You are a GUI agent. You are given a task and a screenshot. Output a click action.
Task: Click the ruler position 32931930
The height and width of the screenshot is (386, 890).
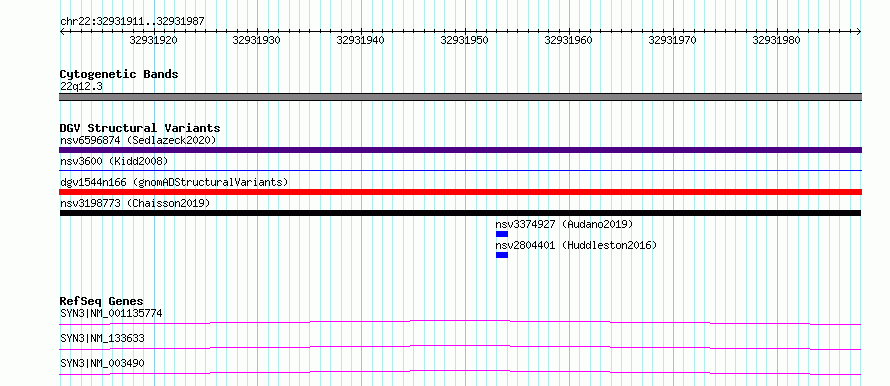tap(257, 40)
